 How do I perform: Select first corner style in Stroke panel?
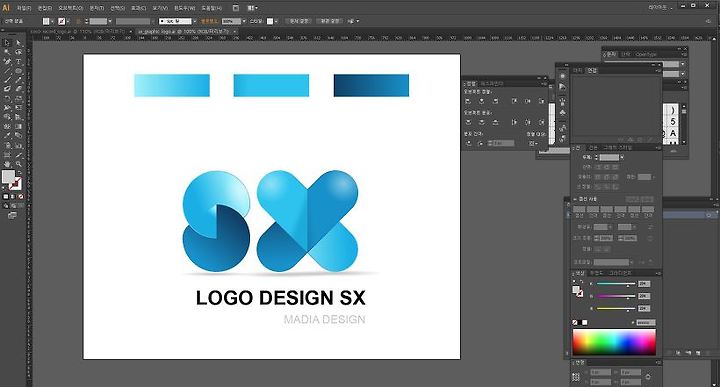tap(598, 177)
